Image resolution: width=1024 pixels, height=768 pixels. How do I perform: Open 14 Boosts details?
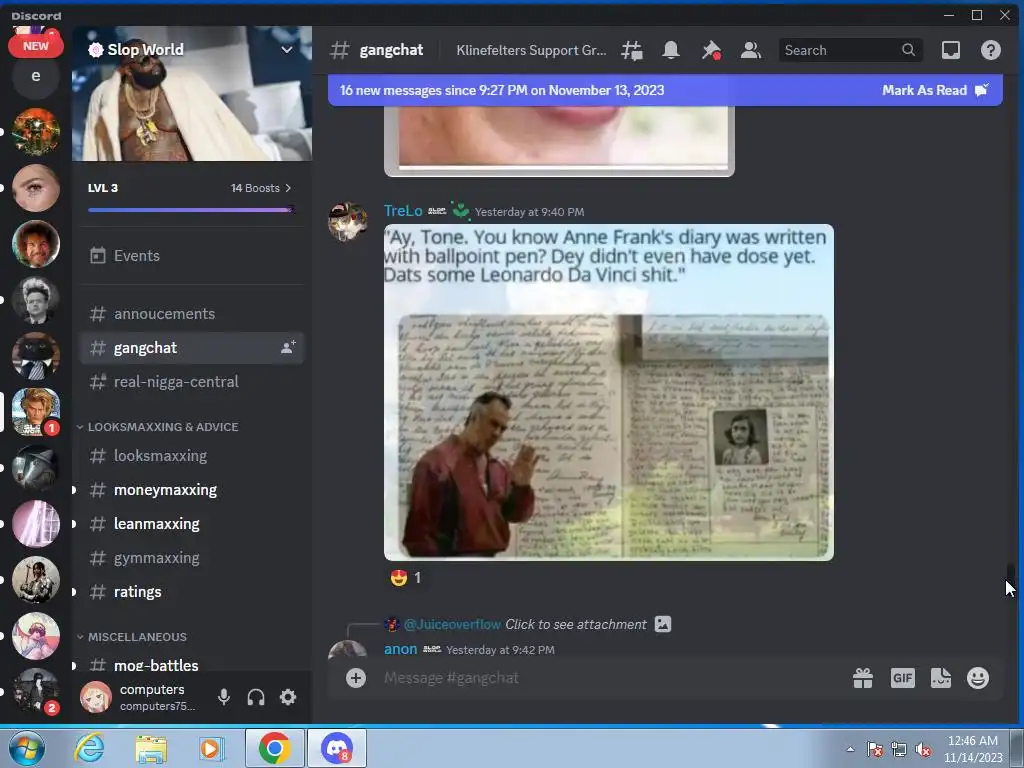click(261, 188)
